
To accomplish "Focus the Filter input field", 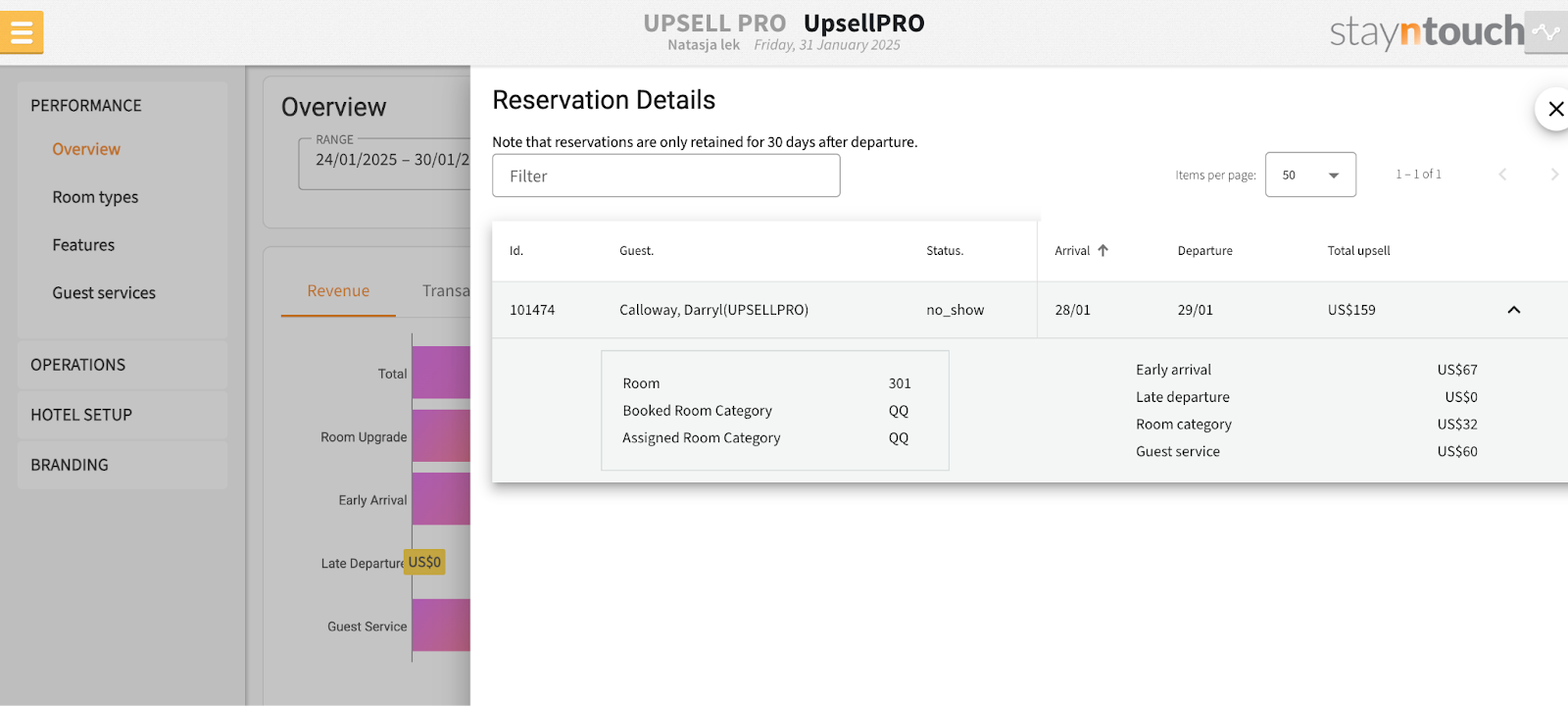I will [665, 176].
